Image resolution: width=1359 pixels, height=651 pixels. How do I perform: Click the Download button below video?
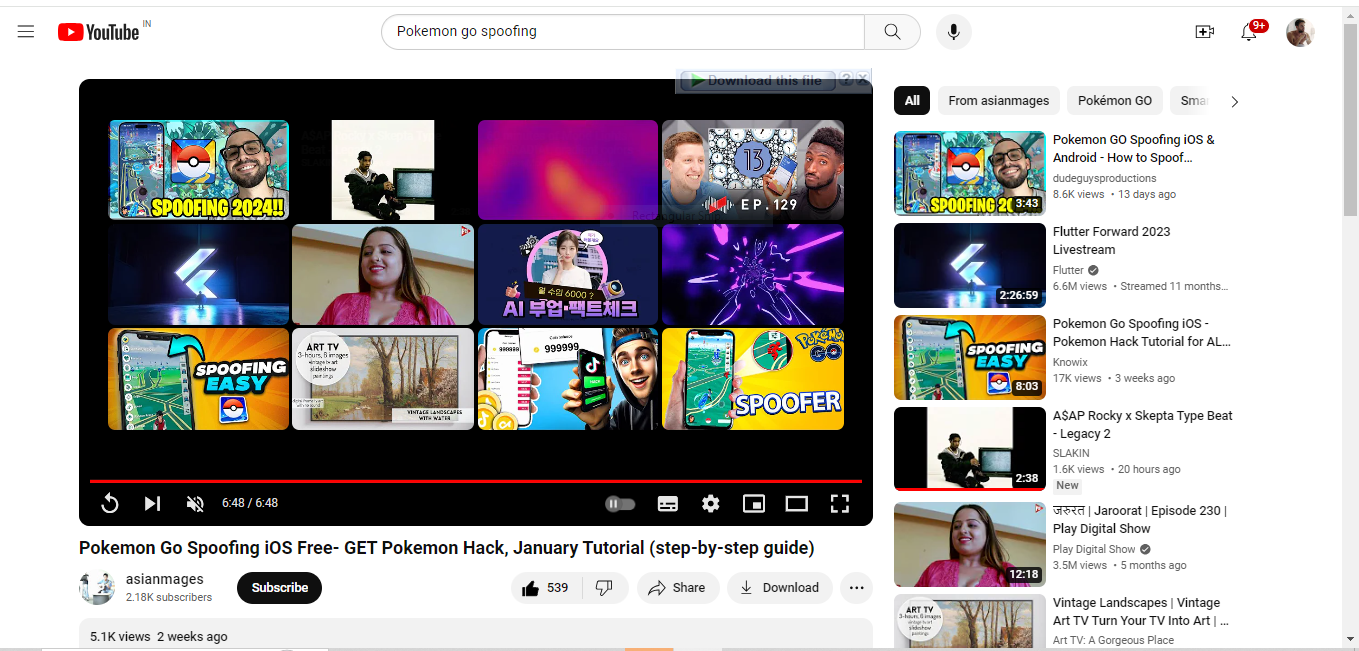[x=780, y=588]
